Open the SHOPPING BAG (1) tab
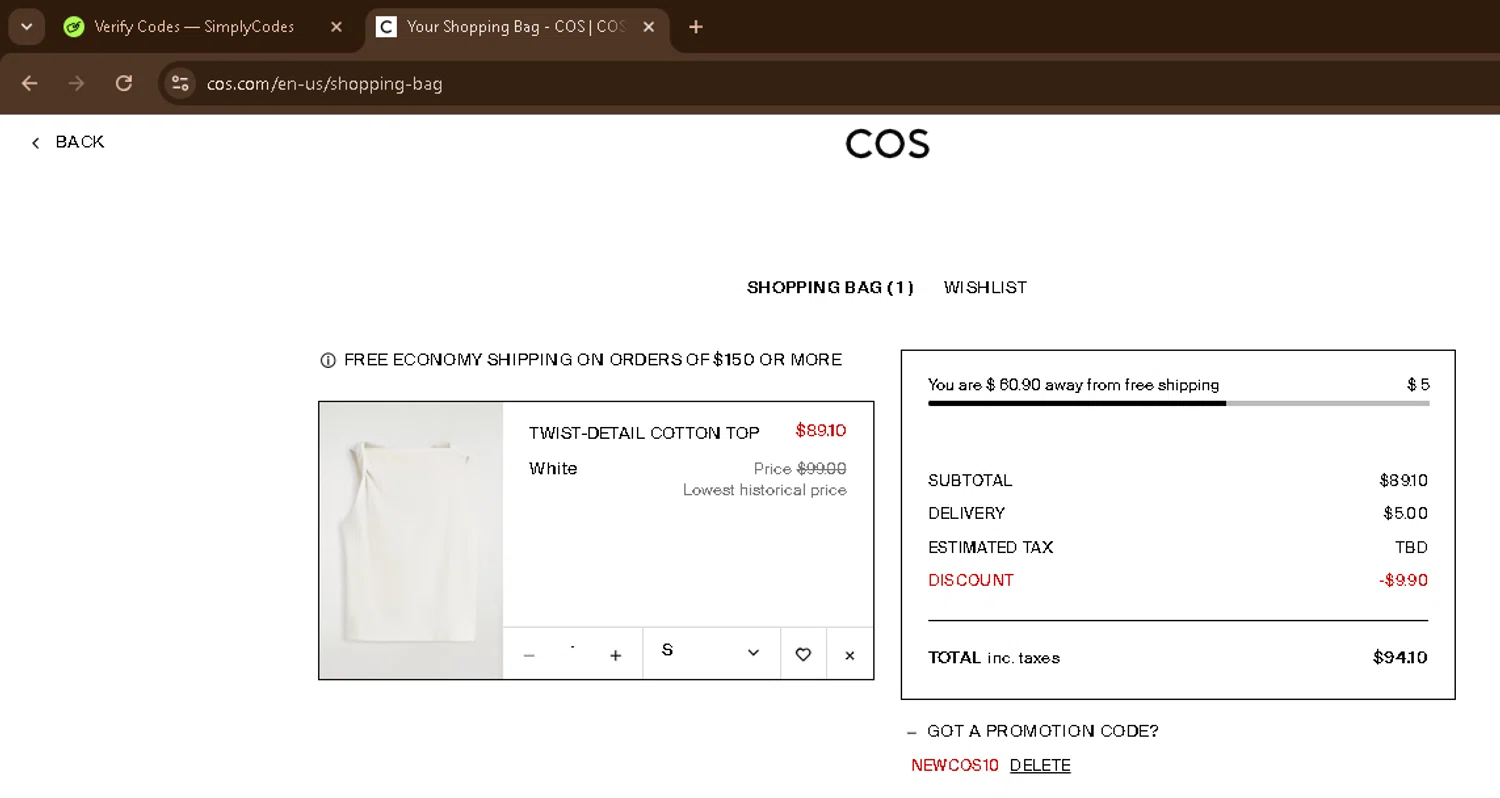 coord(830,287)
